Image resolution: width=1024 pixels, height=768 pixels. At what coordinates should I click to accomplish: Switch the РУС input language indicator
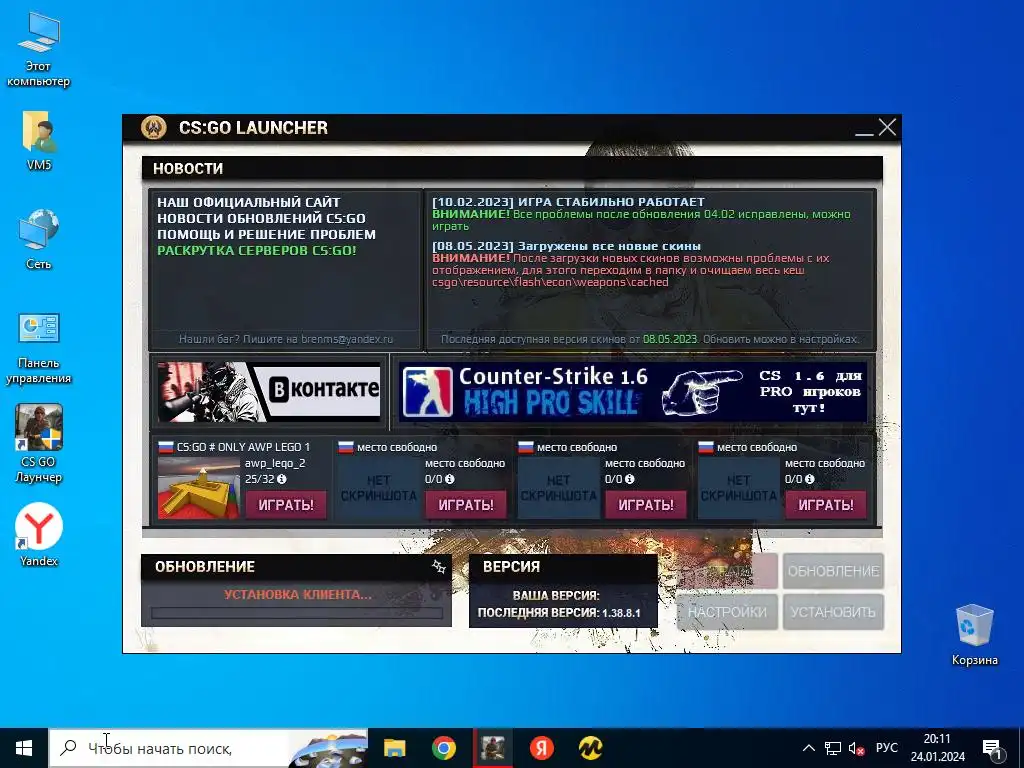[x=887, y=748]
